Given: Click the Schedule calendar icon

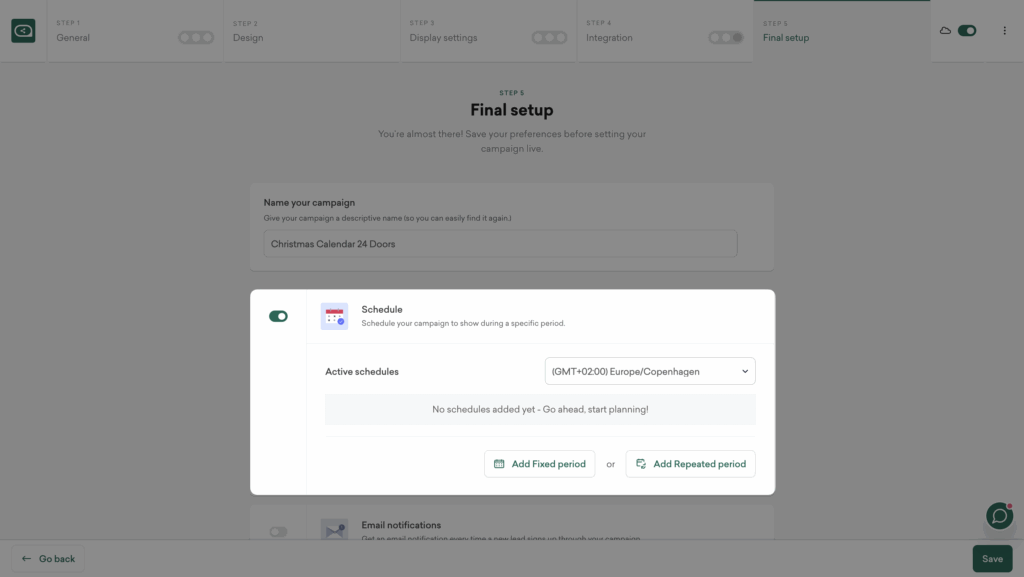Looking at the screenshot, I should 334,317.
